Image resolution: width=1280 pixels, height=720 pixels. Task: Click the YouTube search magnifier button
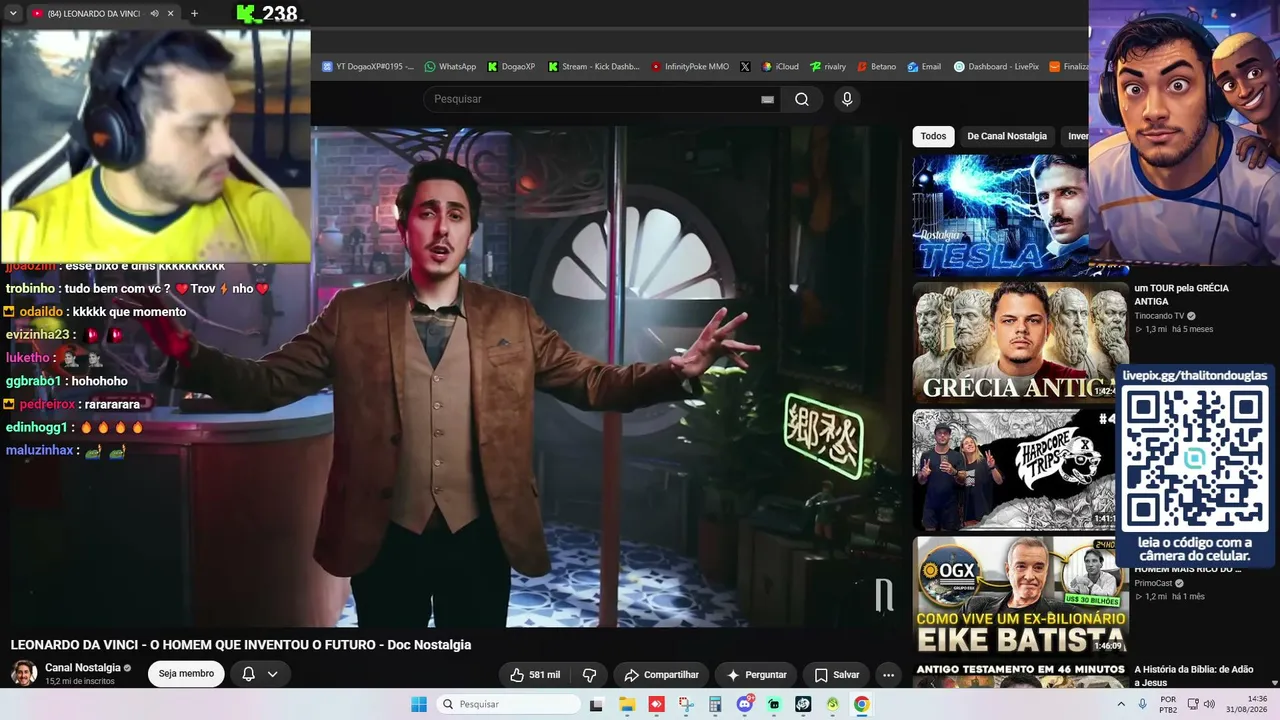pos(802,99)
